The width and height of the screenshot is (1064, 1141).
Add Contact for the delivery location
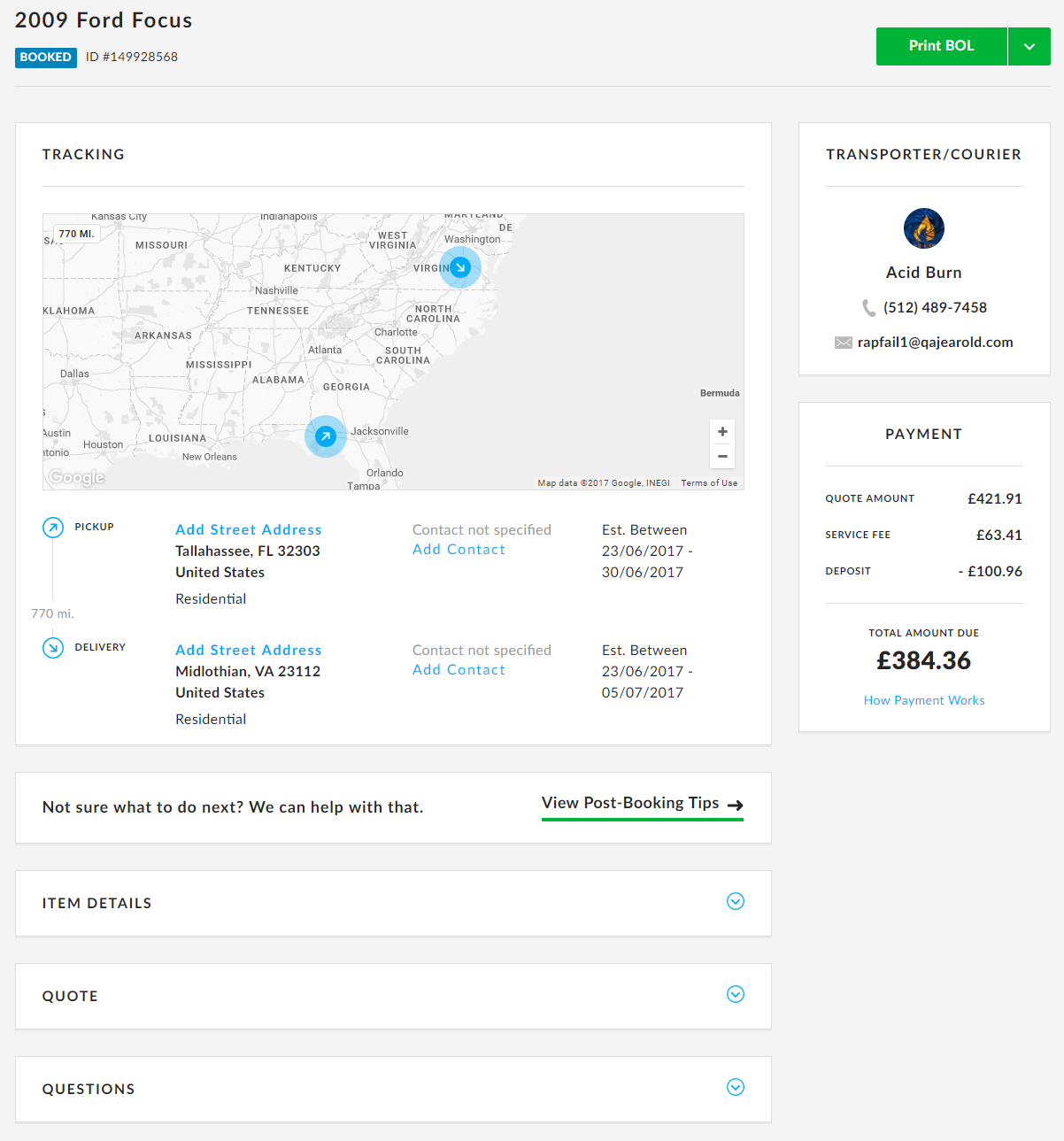pyautogui.click(x=459, y=670)
